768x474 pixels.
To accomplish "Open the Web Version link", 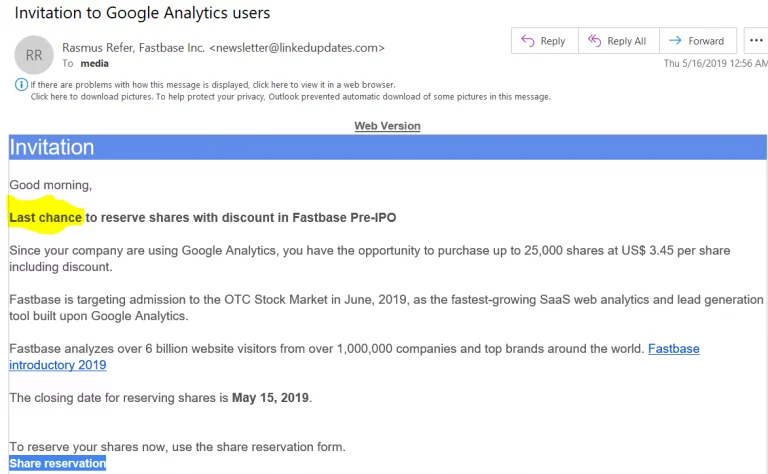I will [x=387, y=126].
